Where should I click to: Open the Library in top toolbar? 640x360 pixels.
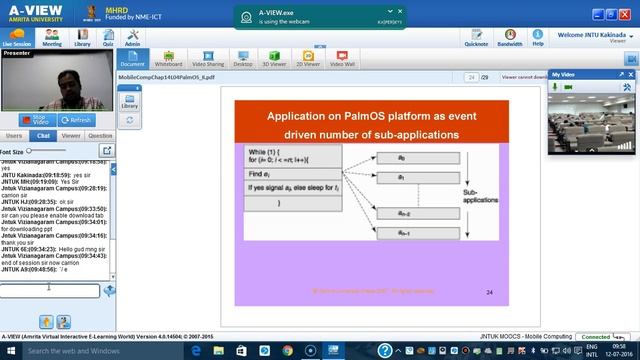82,38
